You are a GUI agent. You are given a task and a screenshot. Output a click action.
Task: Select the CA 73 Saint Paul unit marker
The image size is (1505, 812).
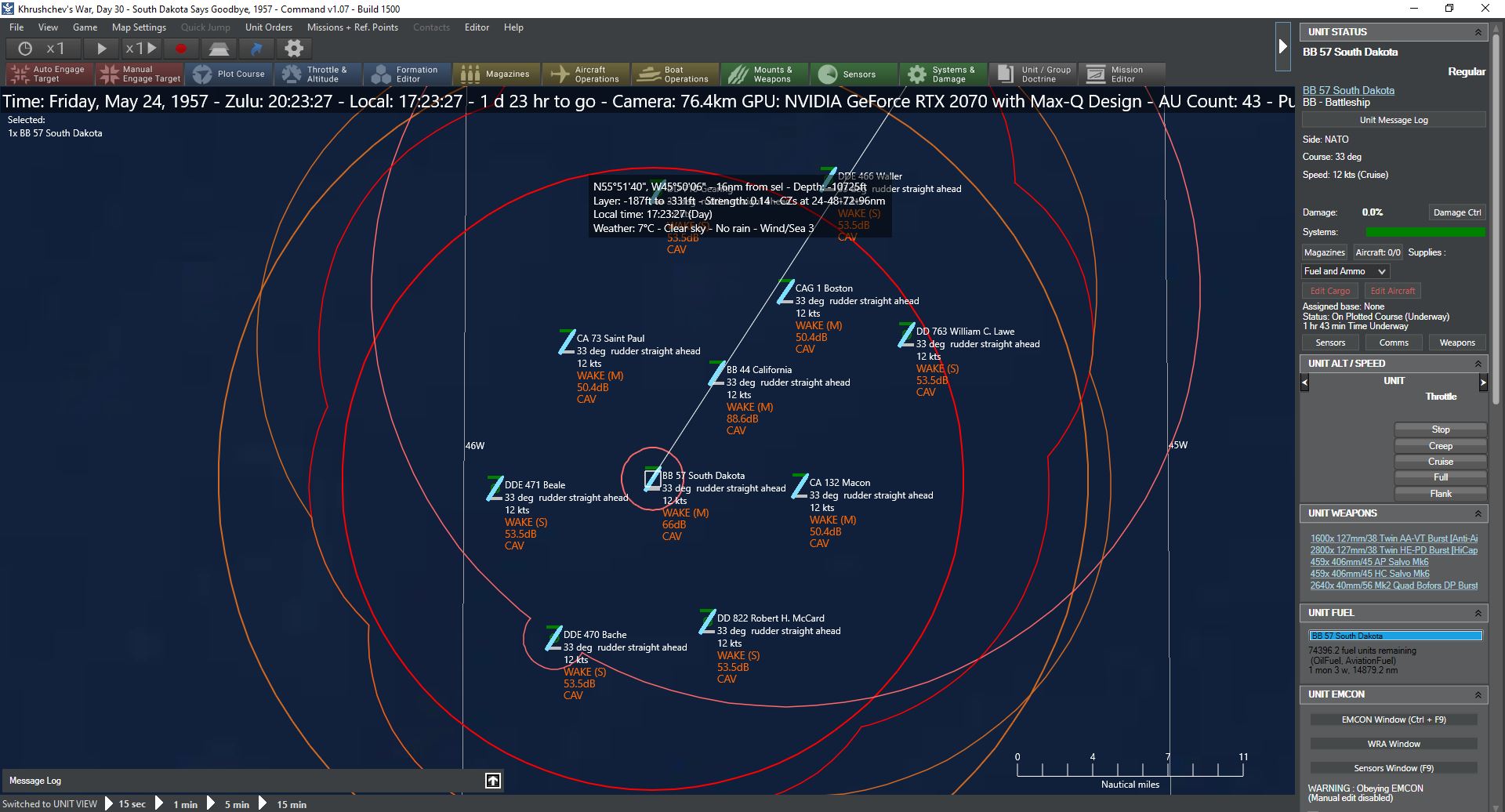pos(567,342)
